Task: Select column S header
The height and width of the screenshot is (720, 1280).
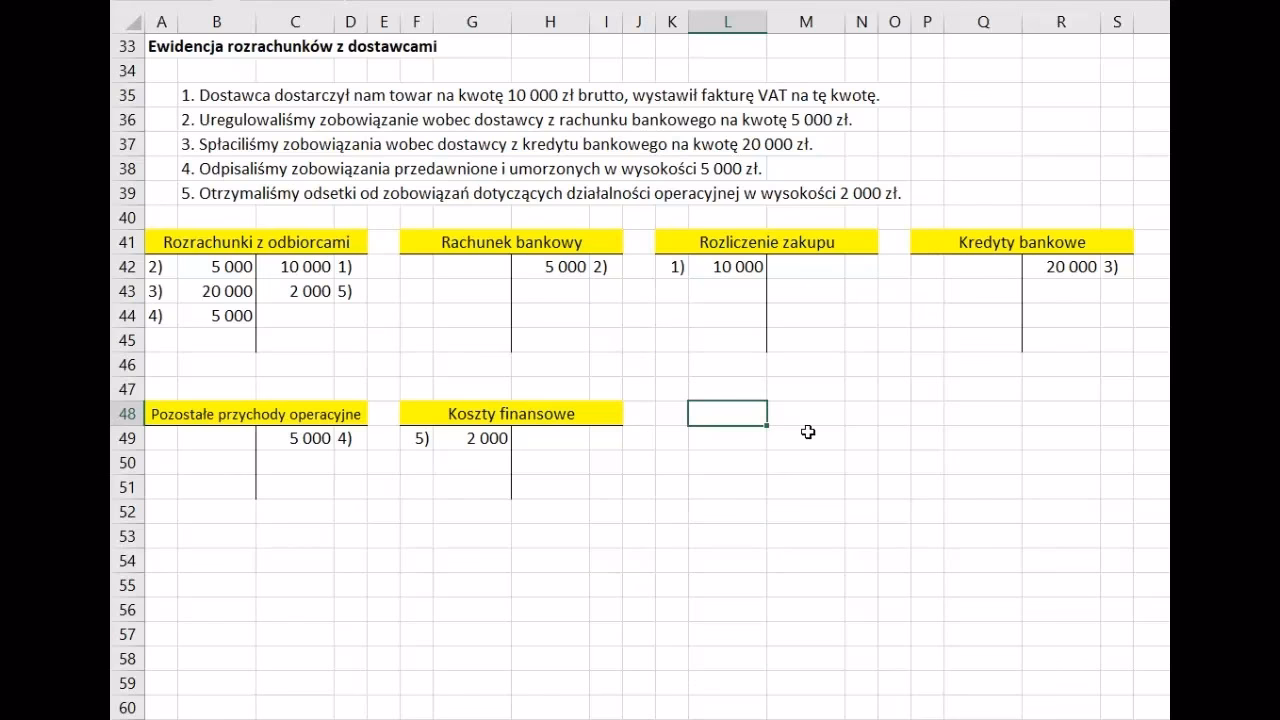Action: tap(1116, 22)
